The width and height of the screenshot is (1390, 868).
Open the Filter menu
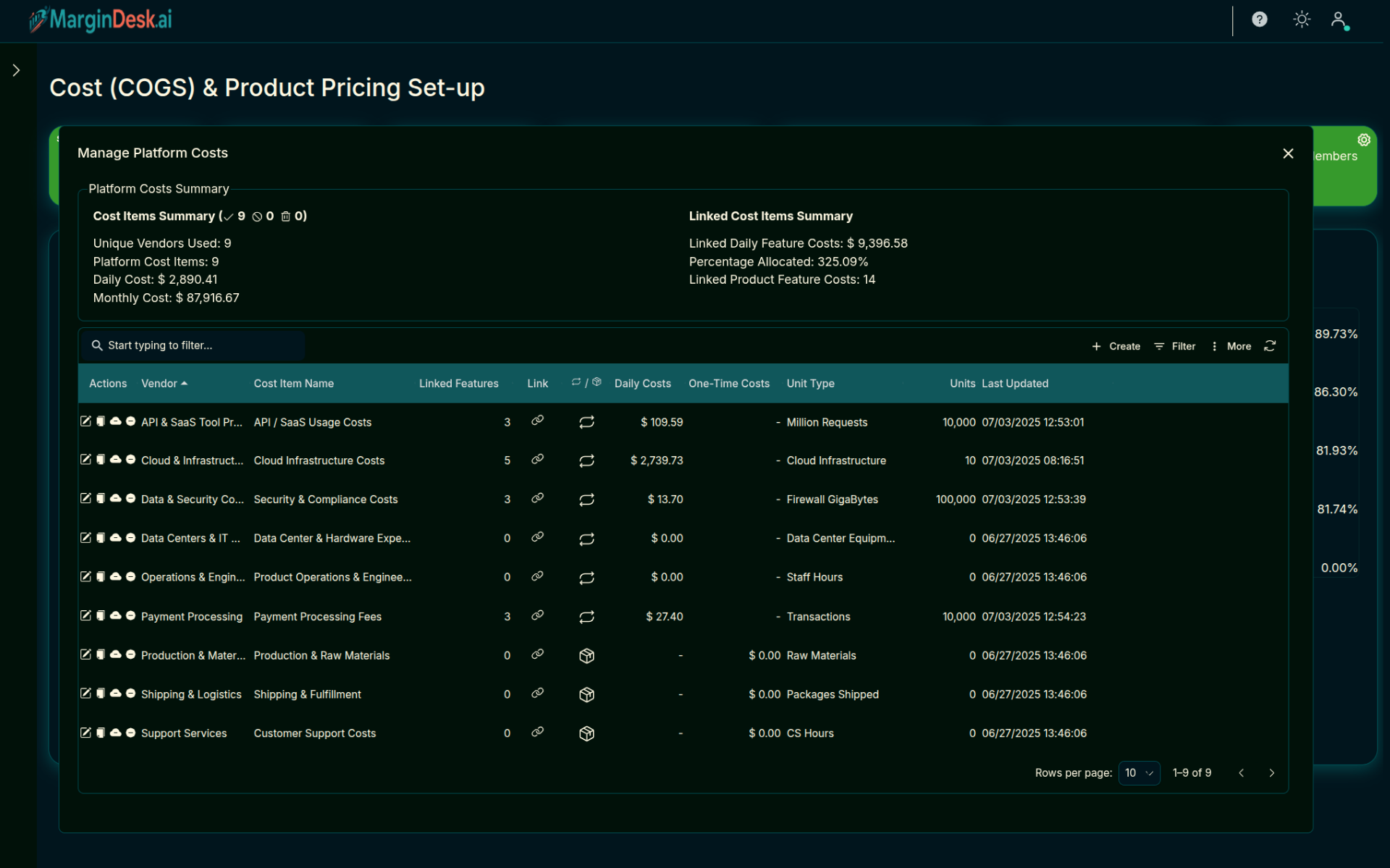1175,346
